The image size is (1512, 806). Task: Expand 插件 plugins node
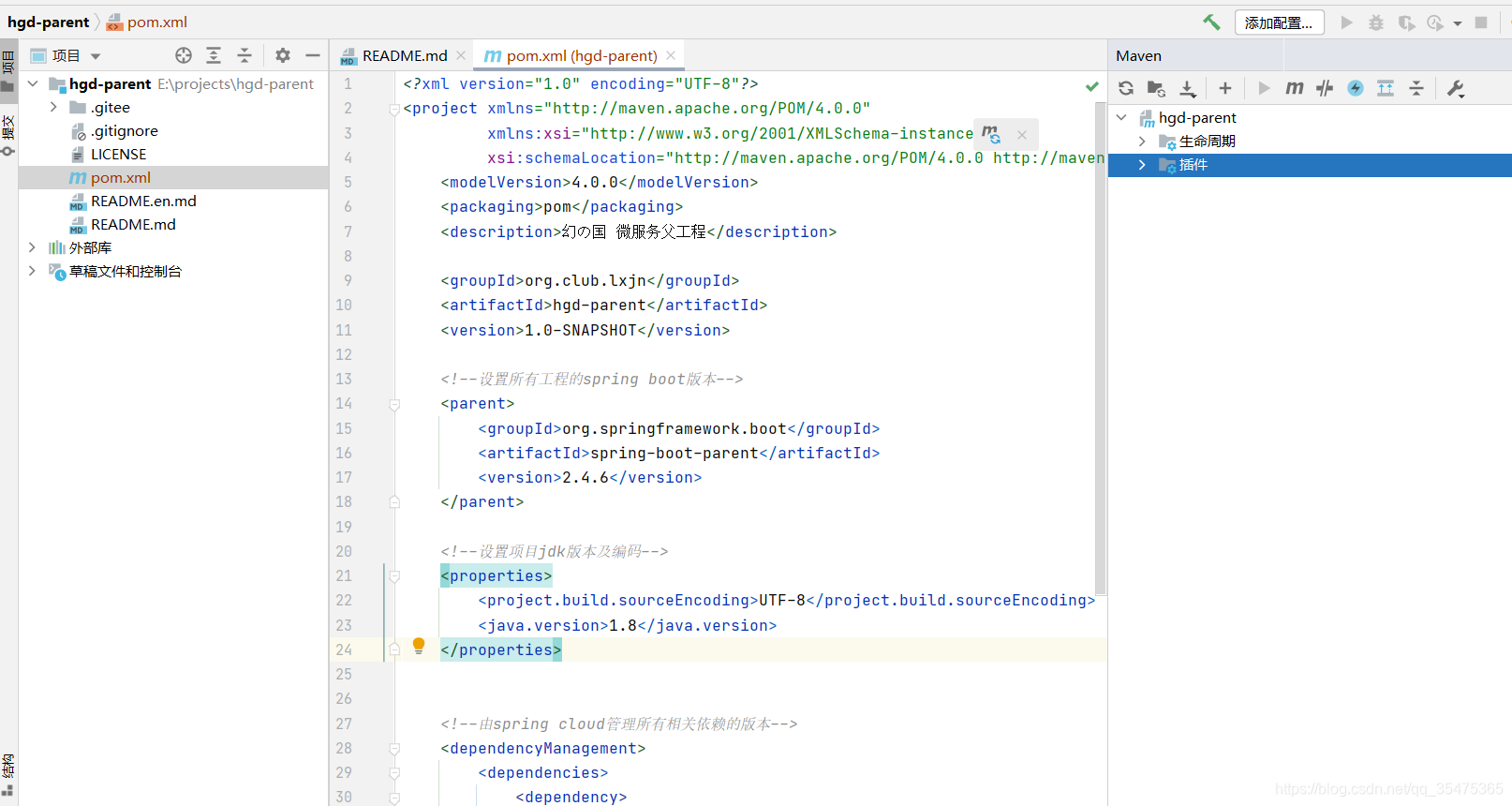click(1142, 164)
